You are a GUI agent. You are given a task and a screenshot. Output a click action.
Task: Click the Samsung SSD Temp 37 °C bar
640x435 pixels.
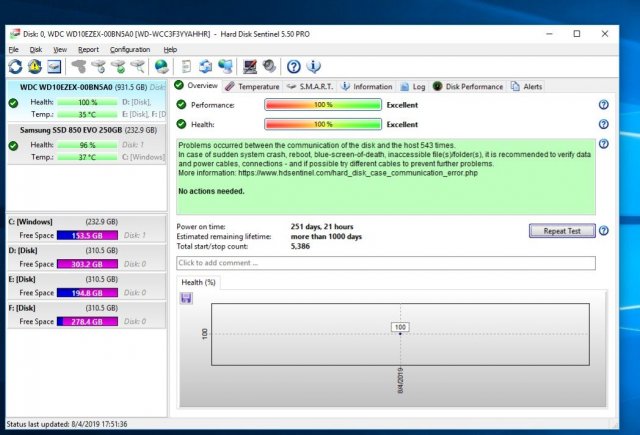(x=87, y=157)
